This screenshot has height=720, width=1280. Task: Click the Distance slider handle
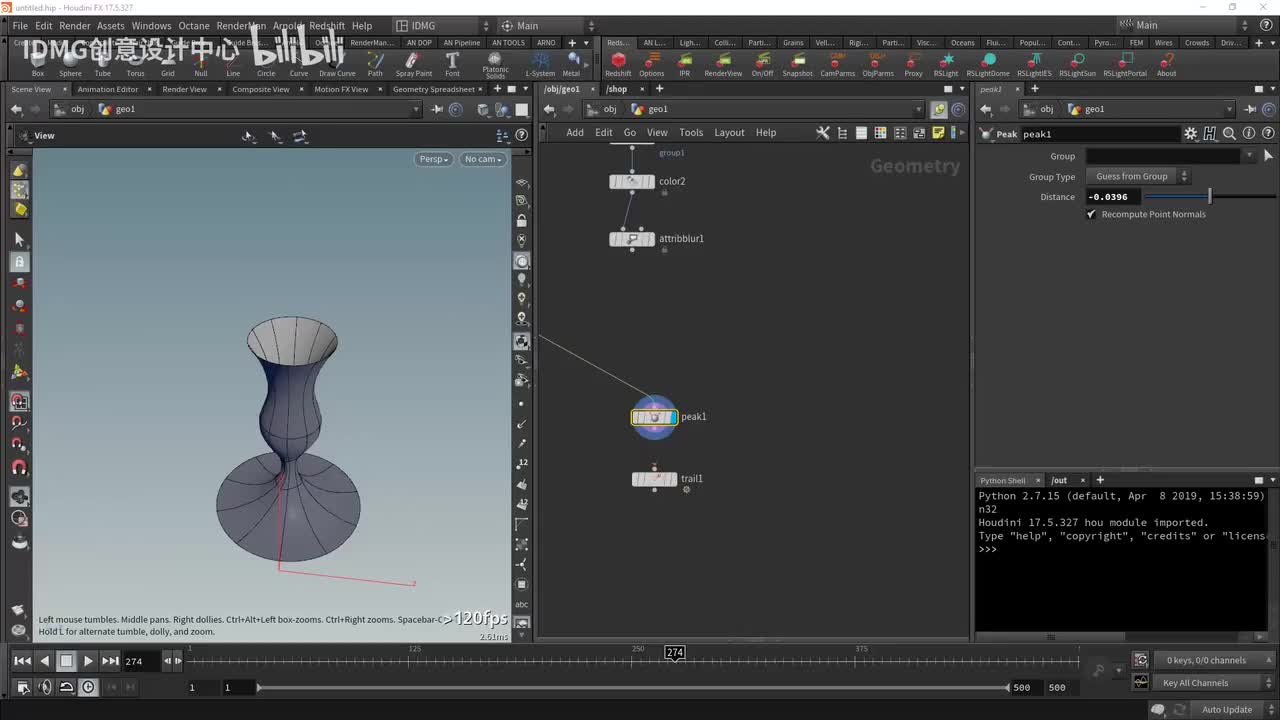pyautogui.click(x=1209, y=197)
